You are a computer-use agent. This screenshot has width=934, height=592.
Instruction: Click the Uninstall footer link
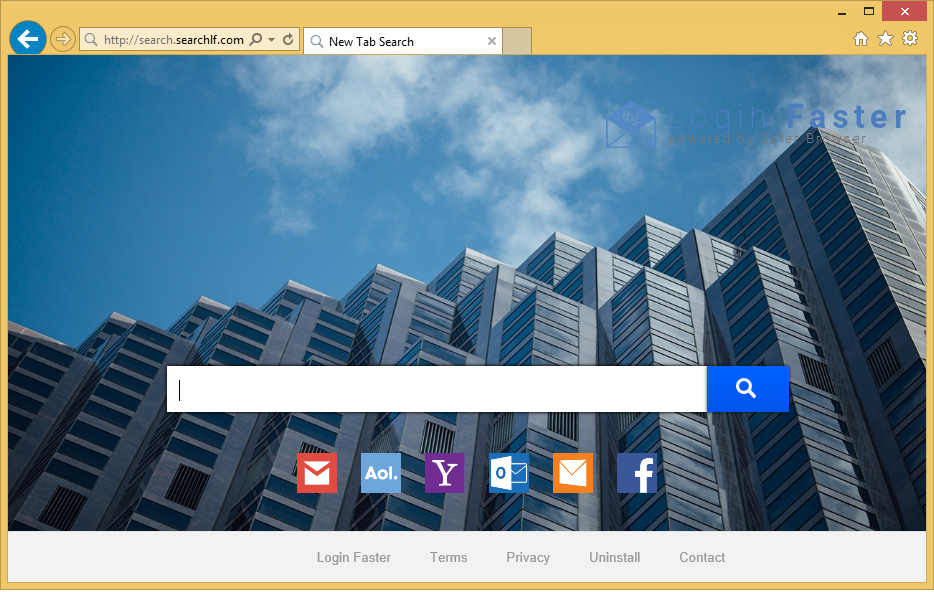click(x=614, y=558)
